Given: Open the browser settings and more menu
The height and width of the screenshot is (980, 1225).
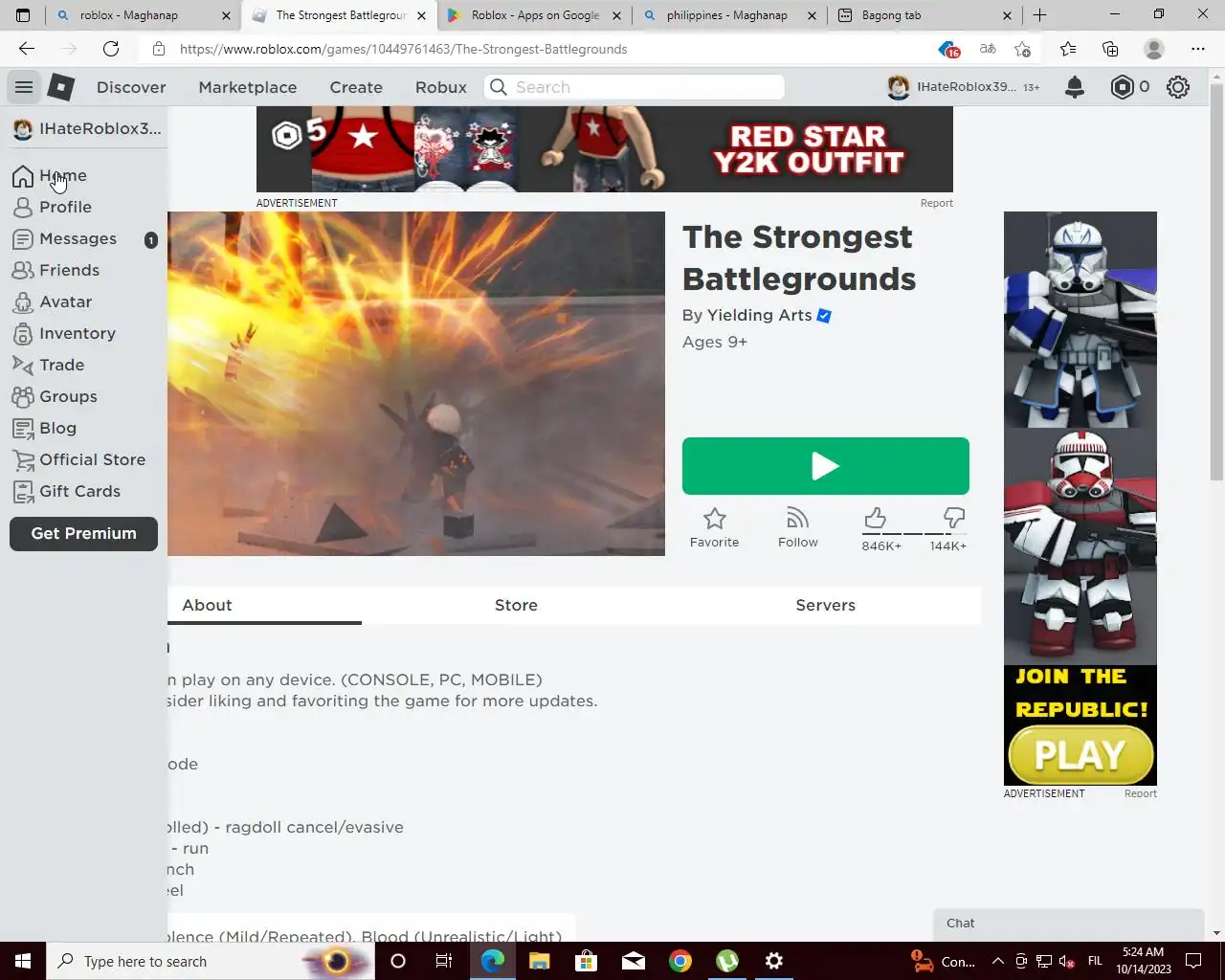Looking at the screenshot, I should click(1198, 49).
